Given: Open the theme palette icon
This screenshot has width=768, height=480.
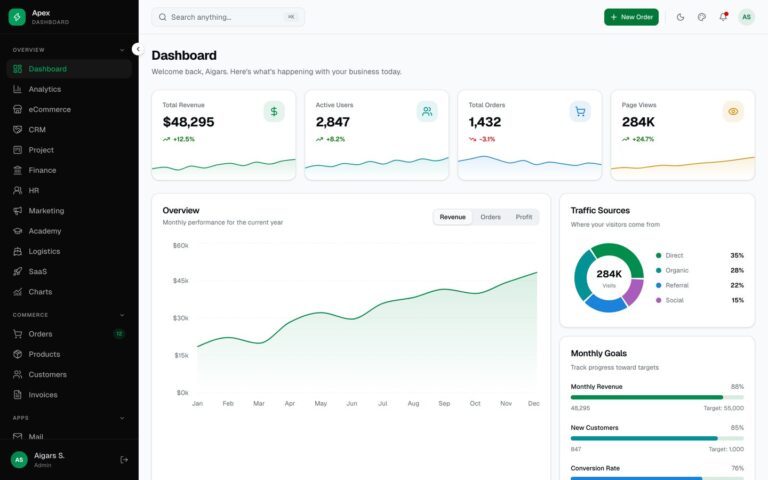Looking at the screenshot, I should (x=701, y=17).
